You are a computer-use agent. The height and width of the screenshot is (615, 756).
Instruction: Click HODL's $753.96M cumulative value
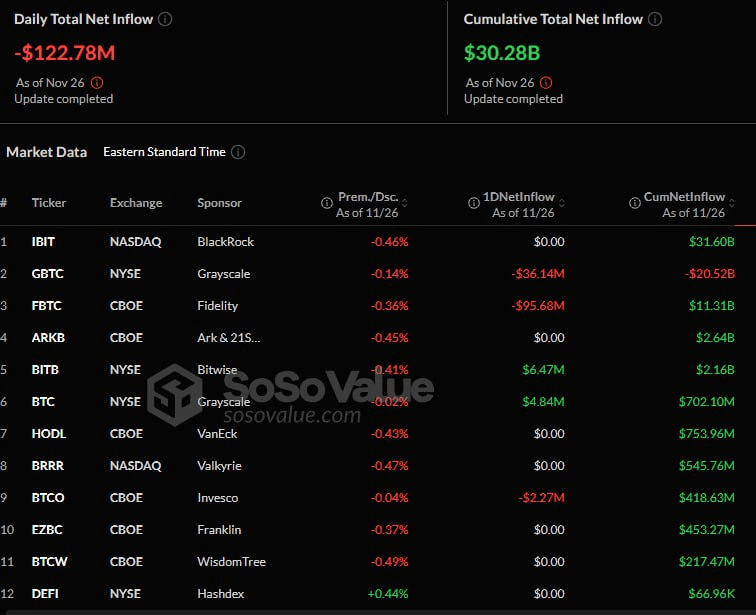tap(707, 434)
